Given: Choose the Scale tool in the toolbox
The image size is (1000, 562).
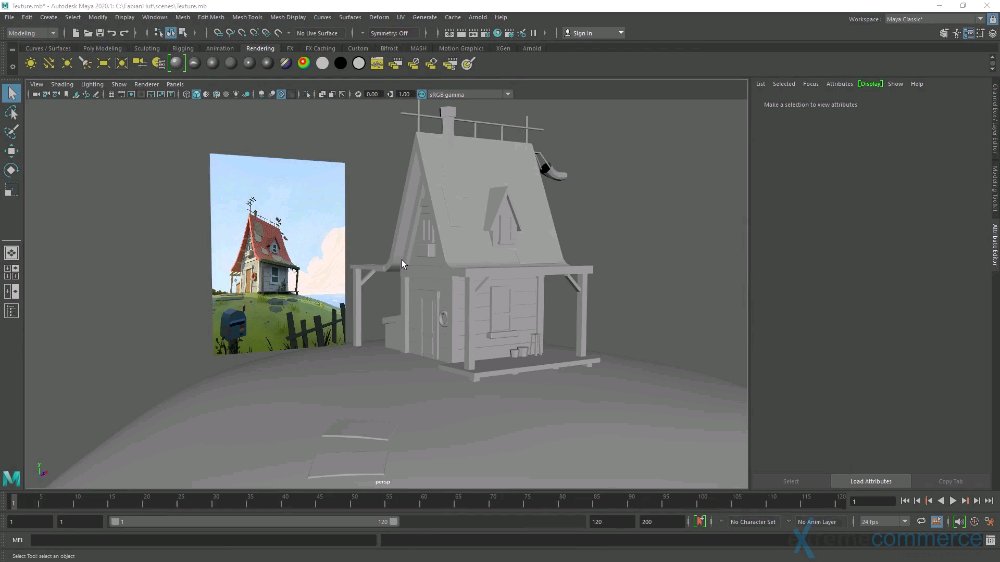Looking at the screenshot, I should 11,190.
